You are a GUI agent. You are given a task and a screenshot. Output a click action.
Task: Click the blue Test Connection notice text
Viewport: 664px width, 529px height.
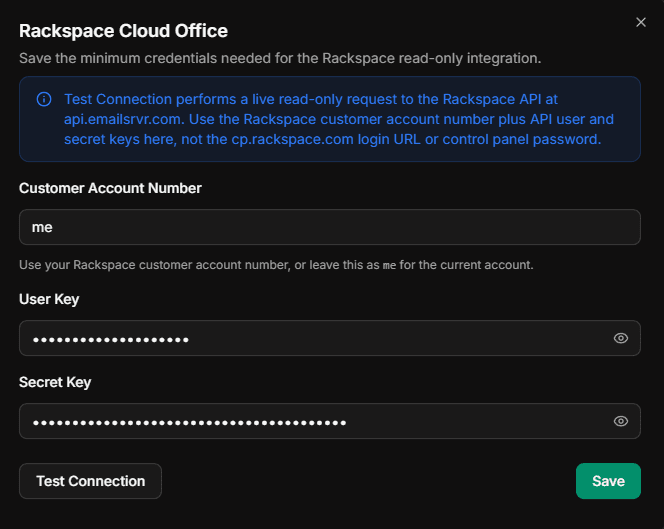(x=339, y=119)
